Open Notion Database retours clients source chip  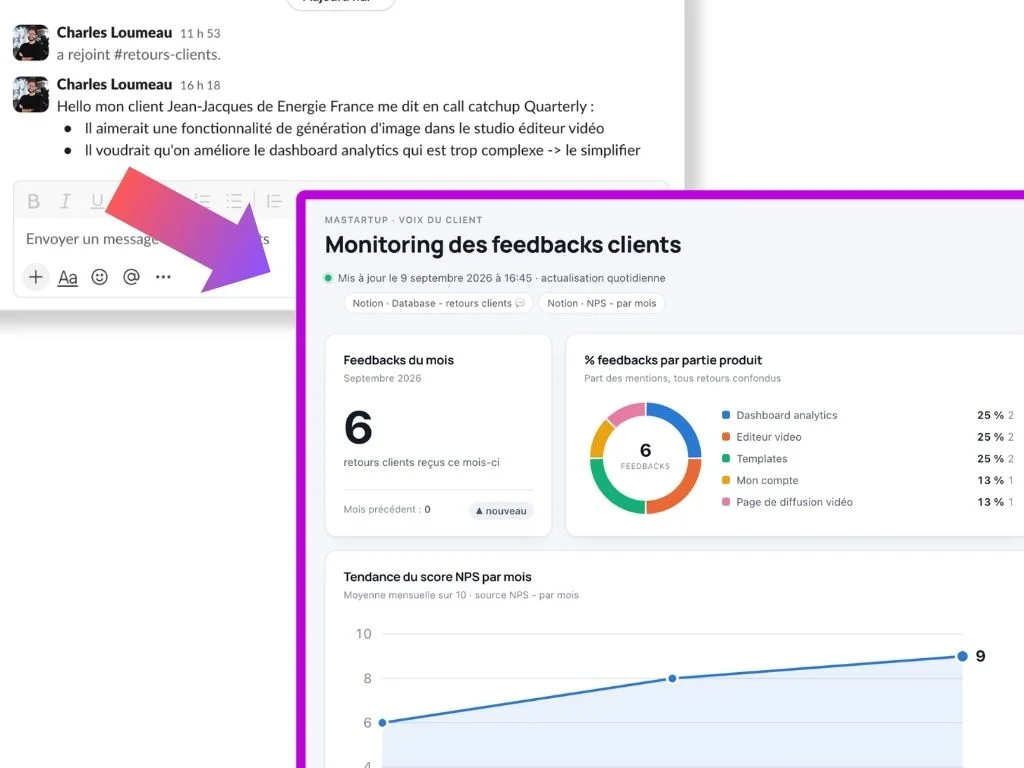pos(438,303)
